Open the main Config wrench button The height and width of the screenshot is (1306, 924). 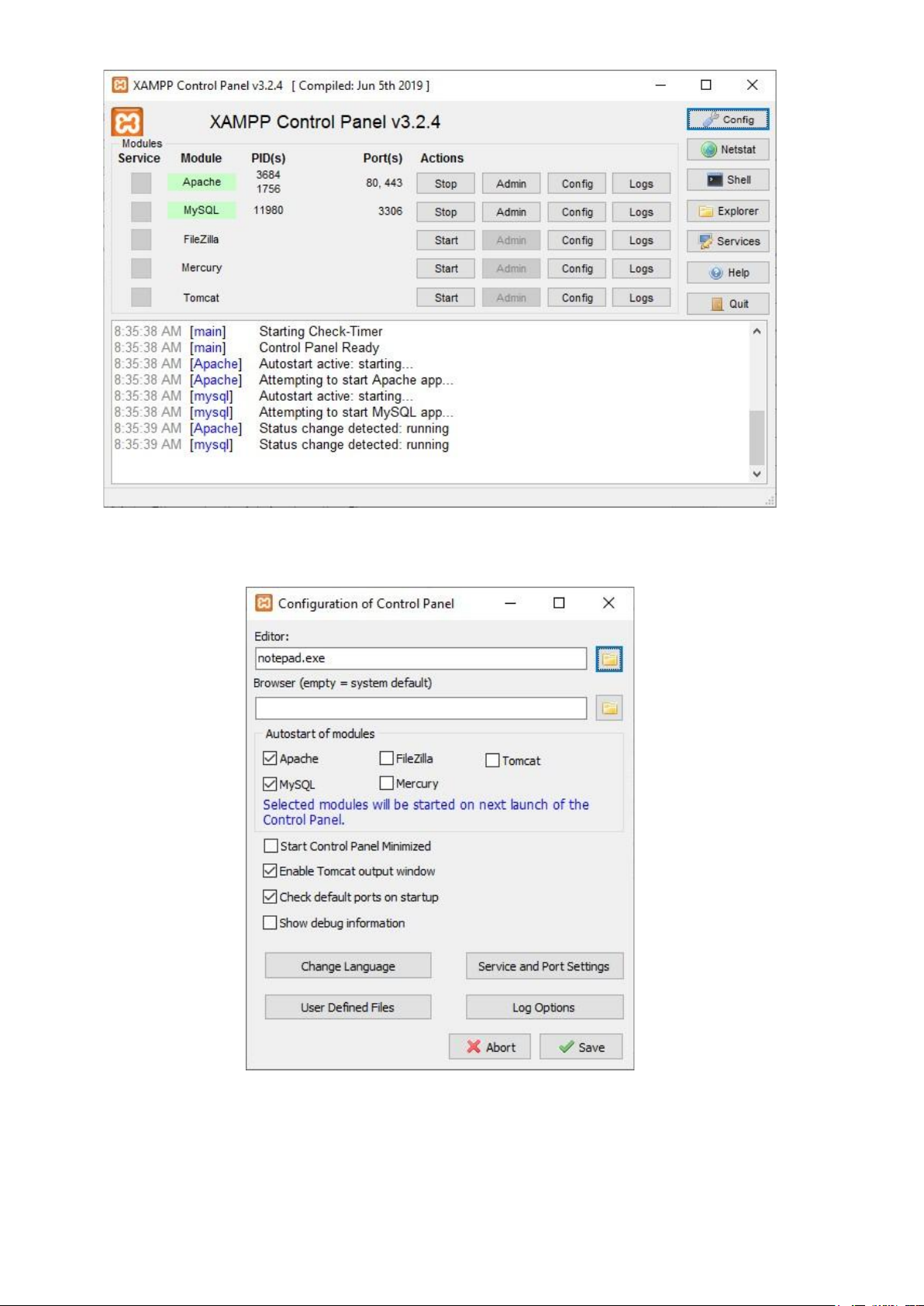(727, 119)
